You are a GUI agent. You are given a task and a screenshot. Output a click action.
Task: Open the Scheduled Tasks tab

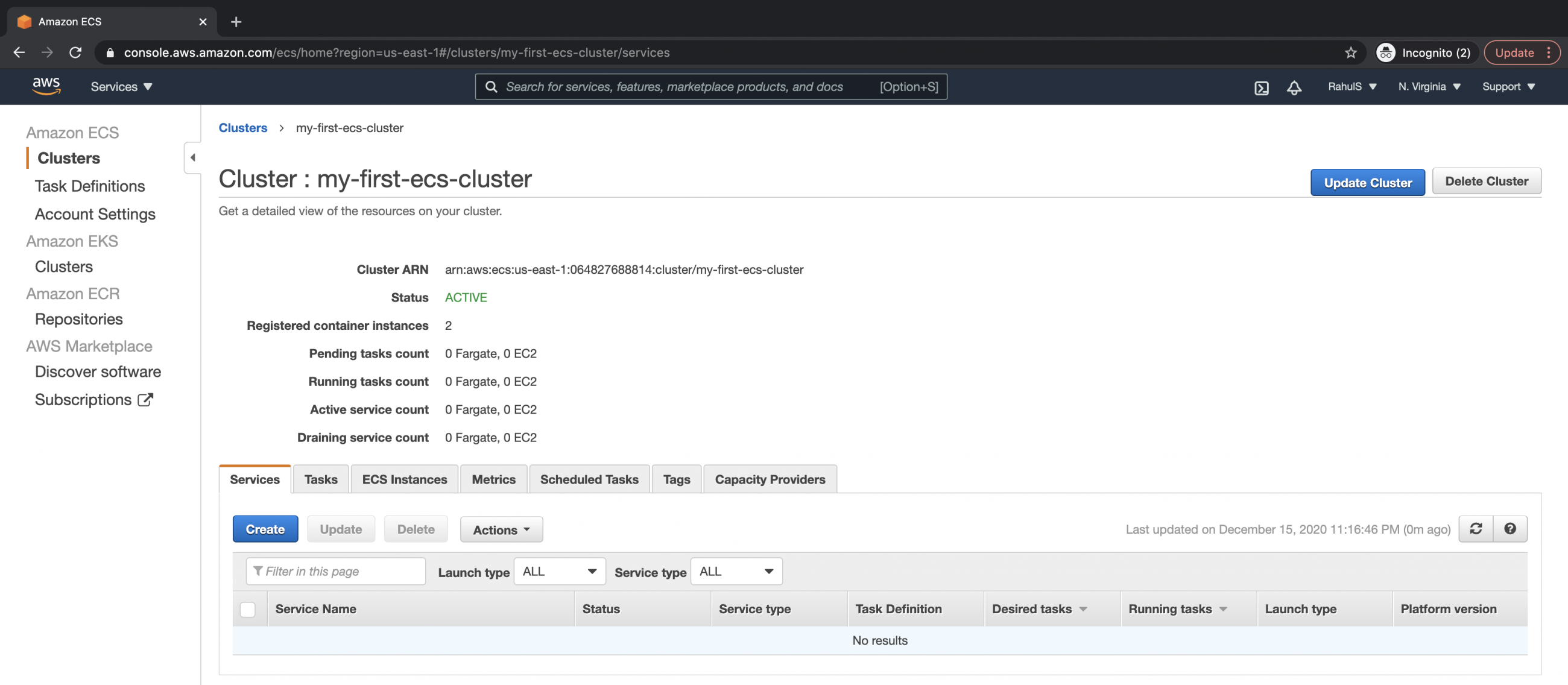589,479
